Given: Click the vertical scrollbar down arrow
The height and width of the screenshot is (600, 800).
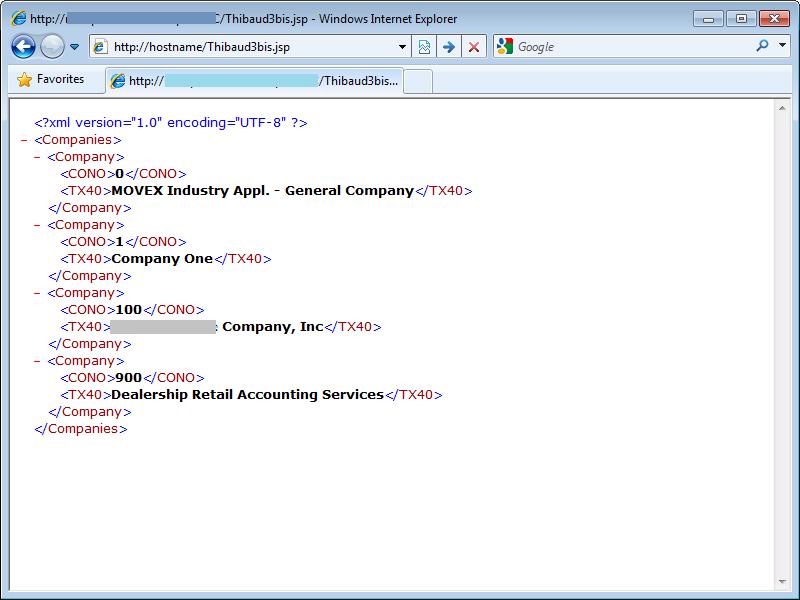Looking at the screenshot, I should [783, 582].
